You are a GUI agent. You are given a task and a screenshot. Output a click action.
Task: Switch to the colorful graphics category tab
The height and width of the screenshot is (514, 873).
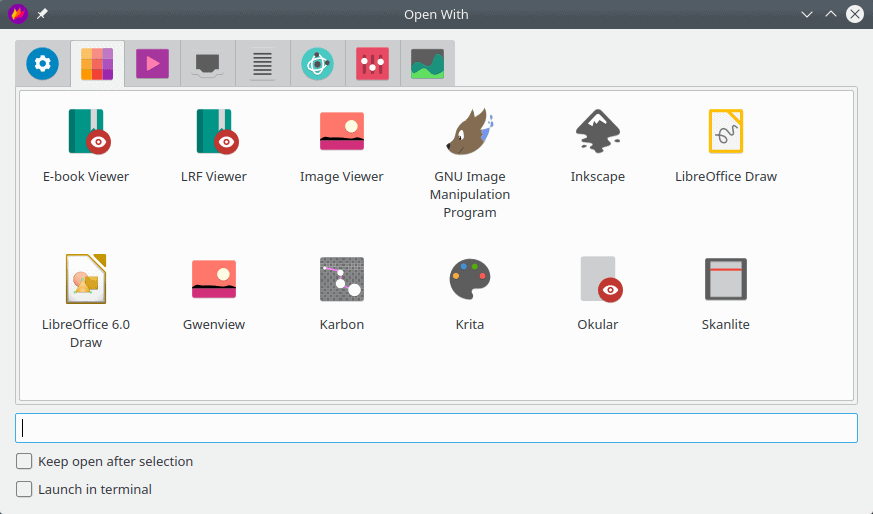[x=97, y=63]
